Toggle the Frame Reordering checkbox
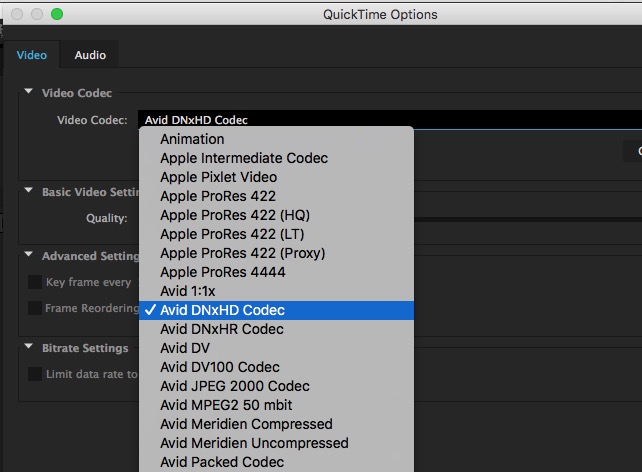Viewport: 642px width, 472px height. tap(35, 308)
